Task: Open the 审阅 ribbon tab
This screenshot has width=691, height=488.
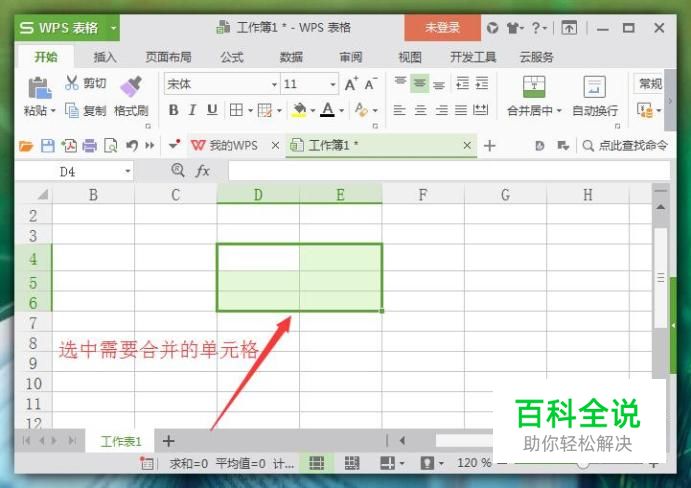Action: [x=351, y=57]
